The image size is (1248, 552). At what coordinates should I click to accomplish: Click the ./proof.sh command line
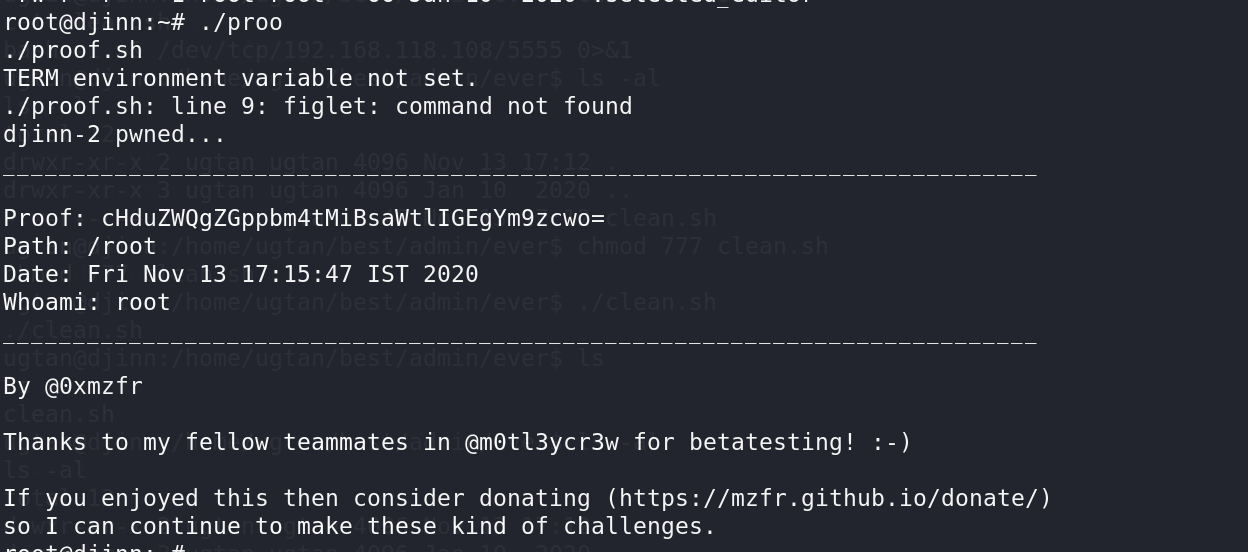(73, 50)
